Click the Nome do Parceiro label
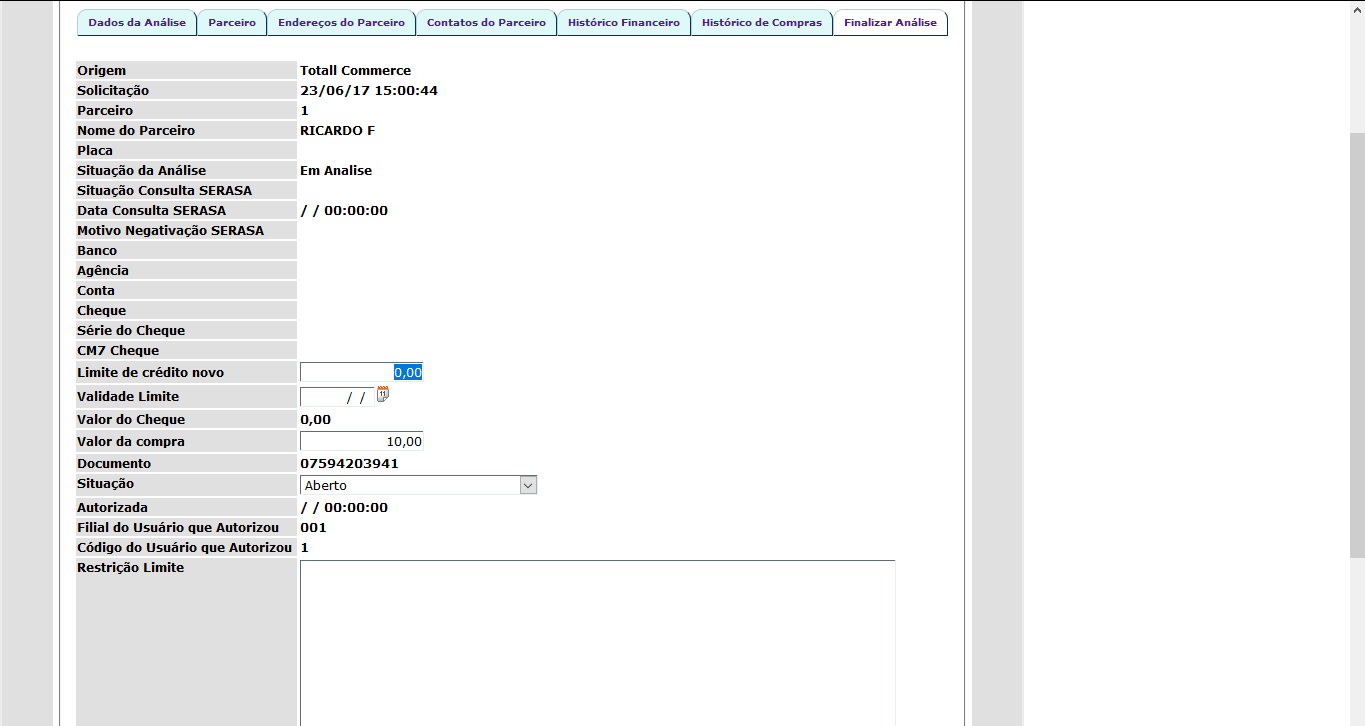Viewport: 1365px width, 726px height. [x=136, y=131]
